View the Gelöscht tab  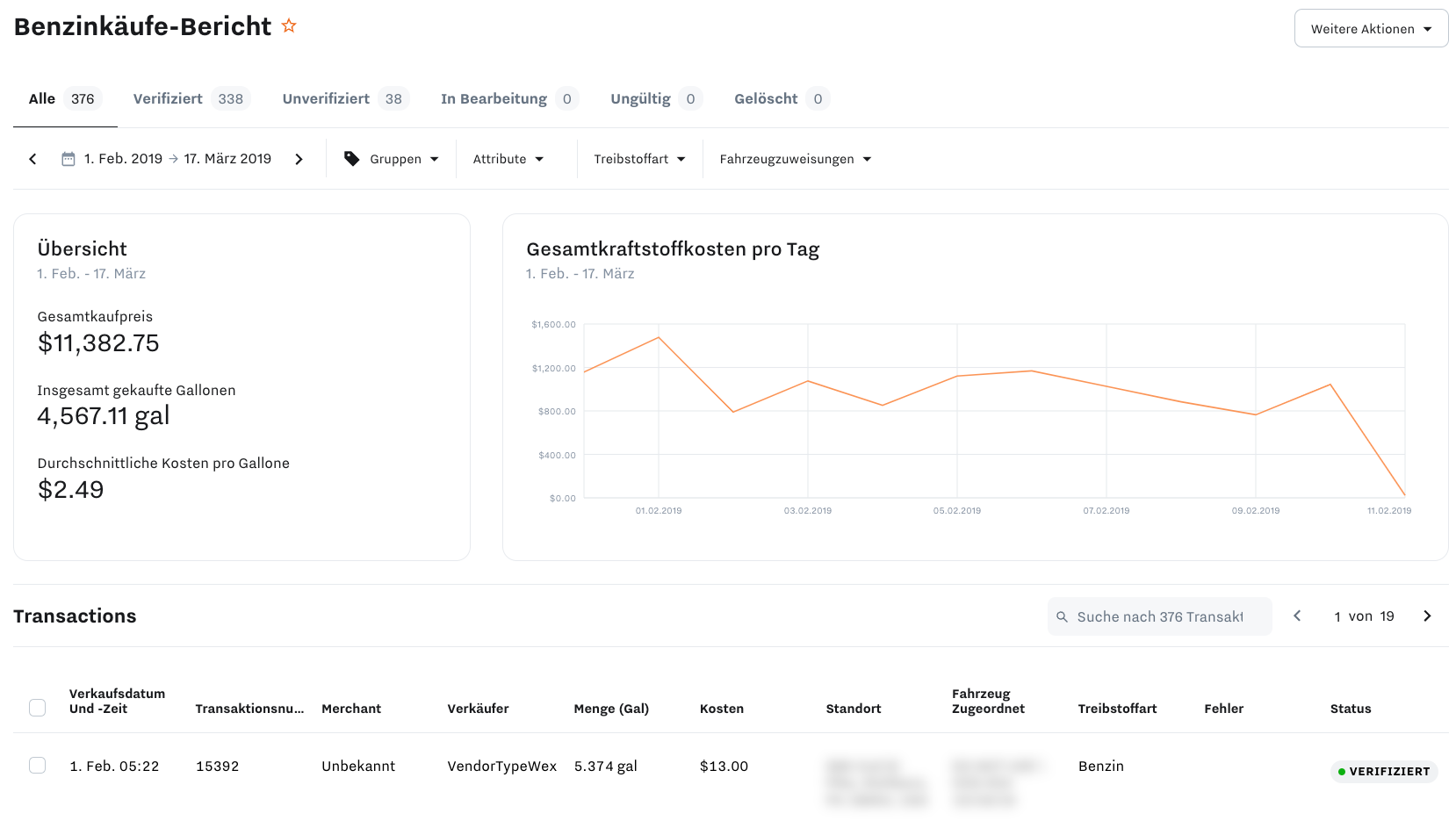(x=782, y=99)
